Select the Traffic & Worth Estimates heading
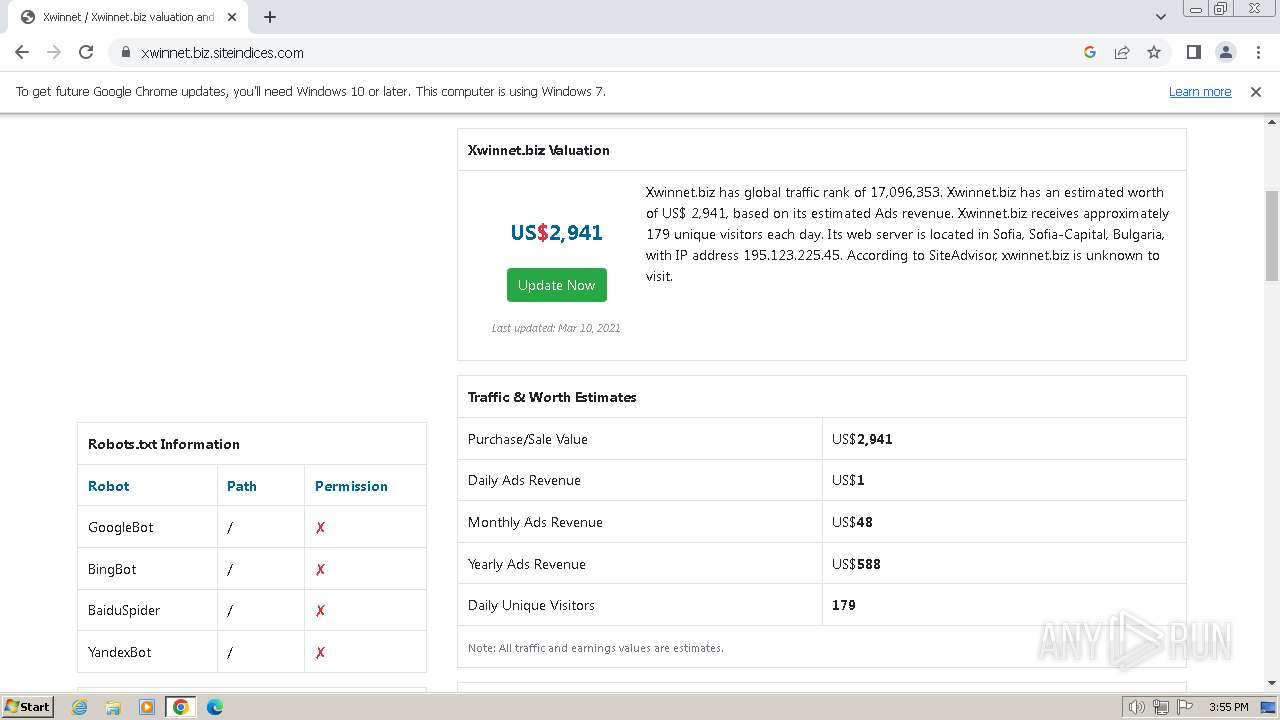1280x720 pixels. 552,397
